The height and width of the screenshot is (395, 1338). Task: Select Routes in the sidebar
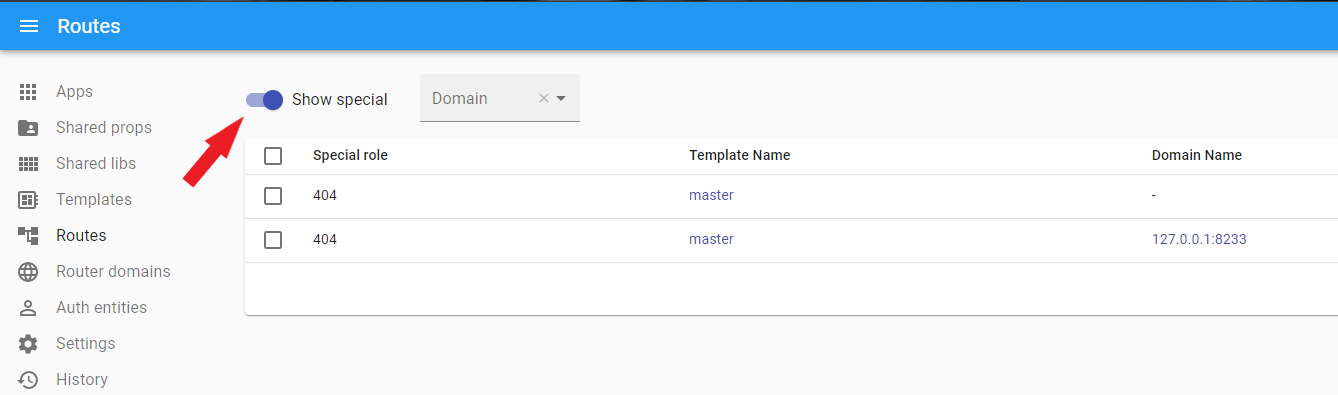coord(81,236)
